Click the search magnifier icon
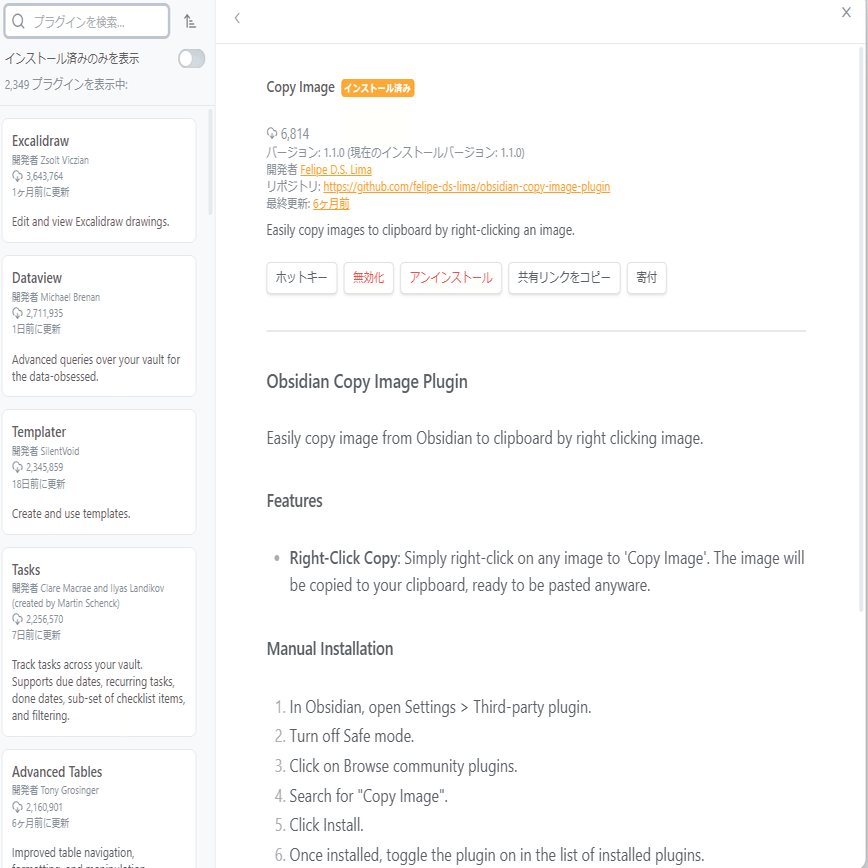Viewport: 868px width, 868px height. pos(18,22)
